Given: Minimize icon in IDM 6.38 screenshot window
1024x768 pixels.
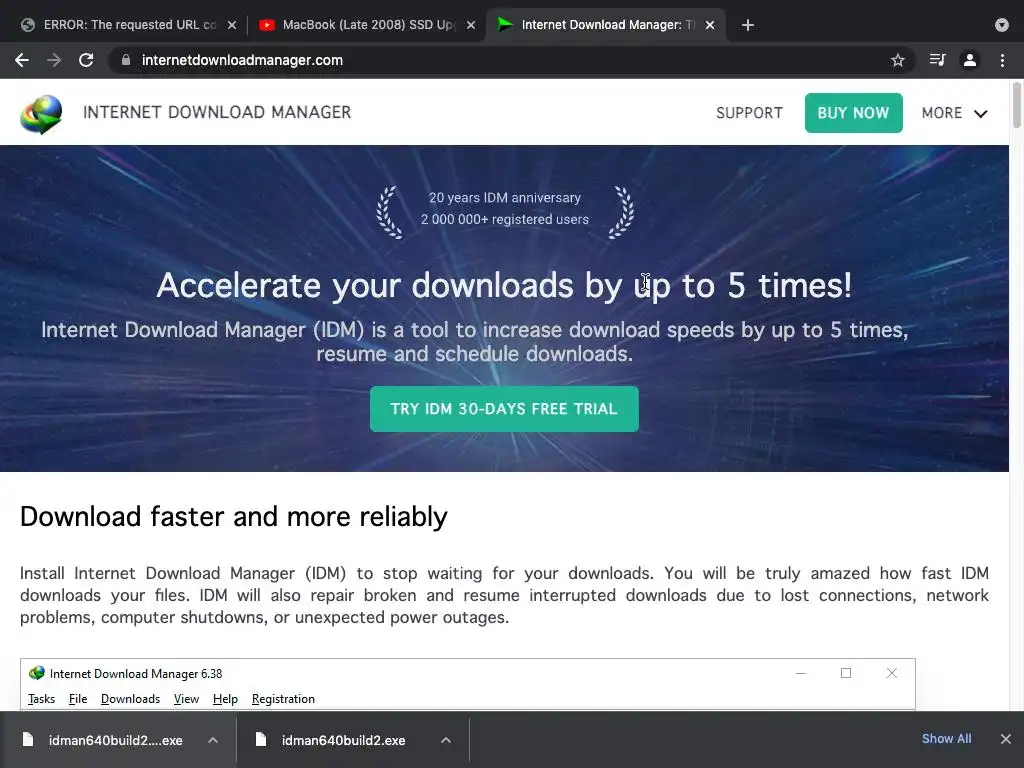Looking at the screenshot, I should pyautogui.click(x=801, y=673).
